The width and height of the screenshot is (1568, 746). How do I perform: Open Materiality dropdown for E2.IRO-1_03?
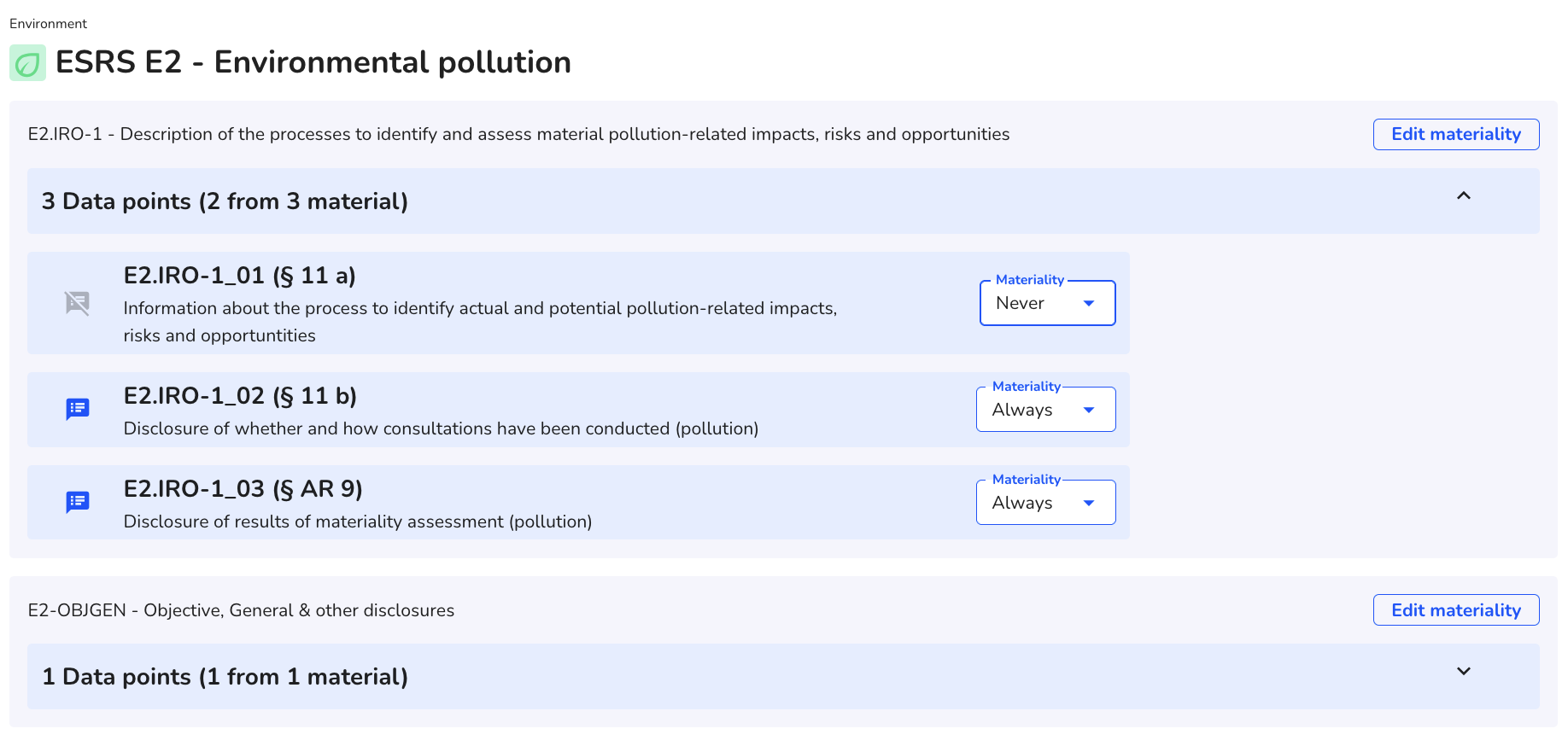click(x=1045, y=503)
